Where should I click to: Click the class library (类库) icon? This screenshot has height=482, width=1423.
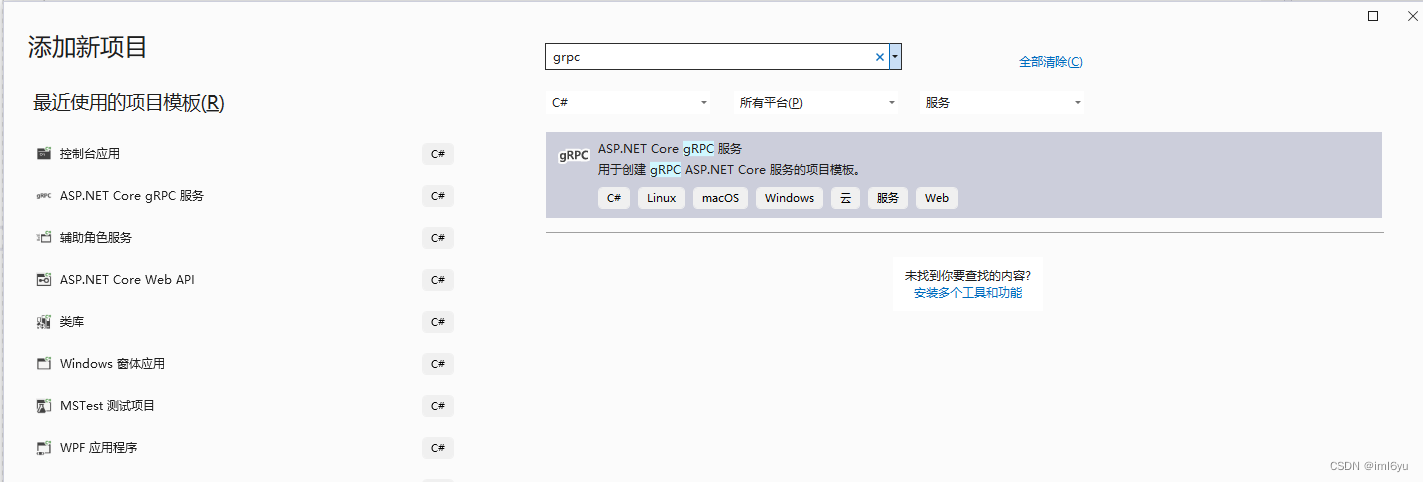(x=43, y=322)
